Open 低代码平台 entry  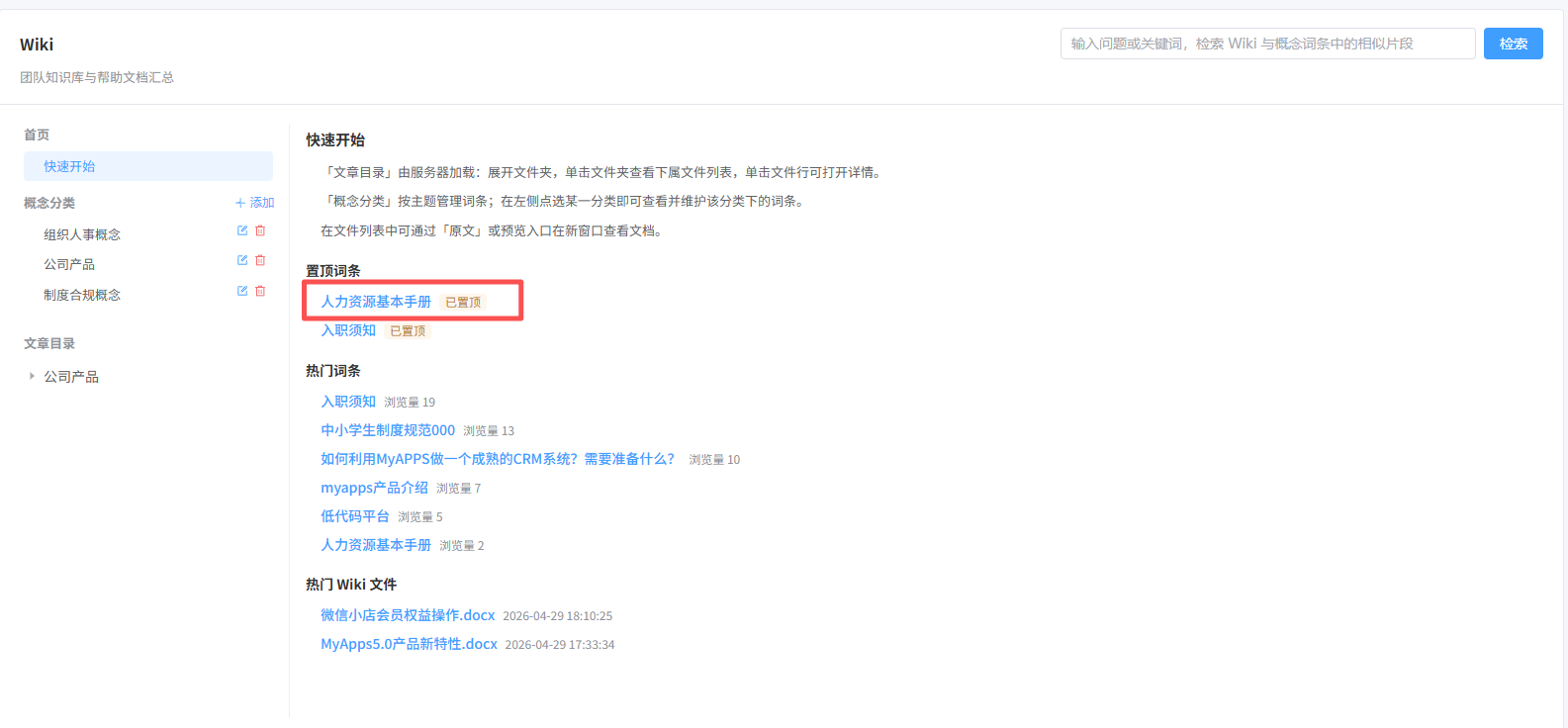(x=355, y=516)
